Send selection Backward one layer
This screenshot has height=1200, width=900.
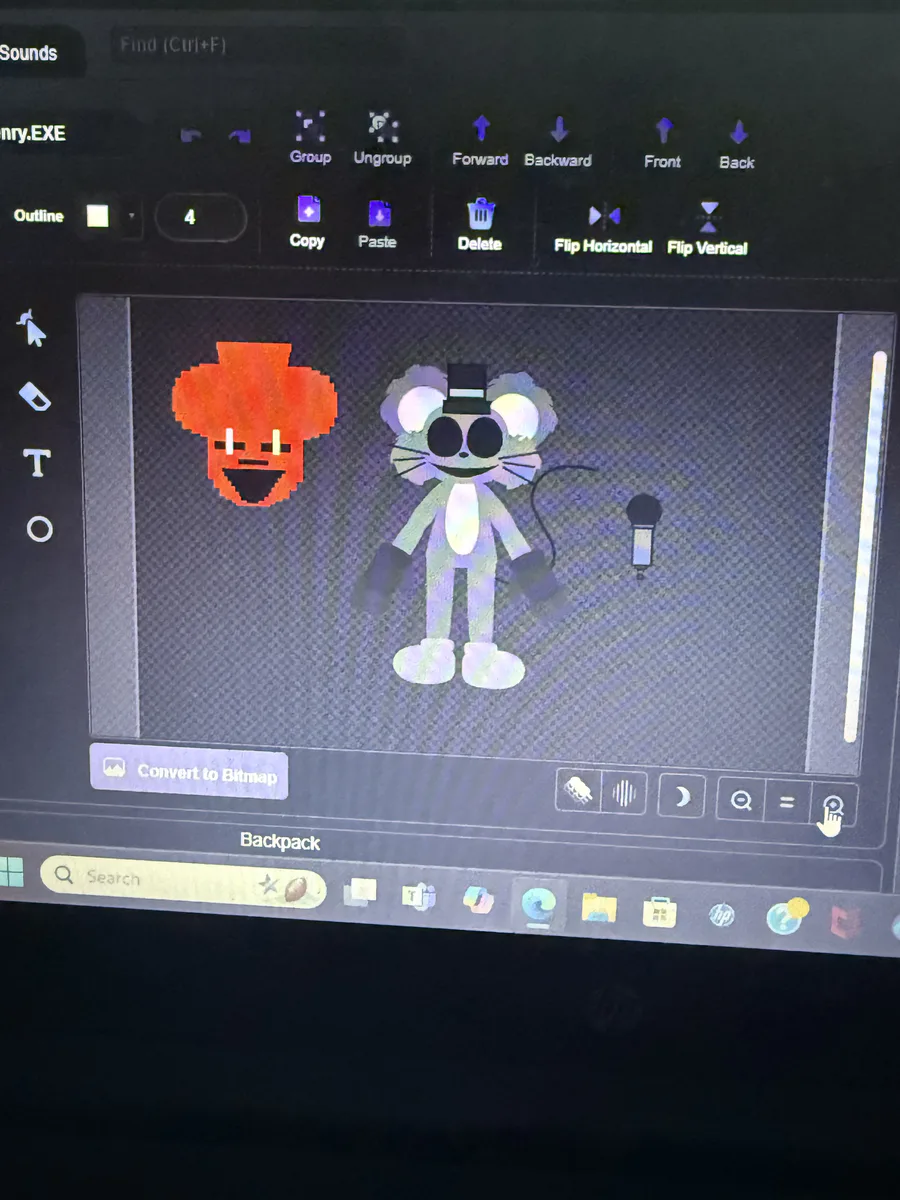(x=558, y=142)
